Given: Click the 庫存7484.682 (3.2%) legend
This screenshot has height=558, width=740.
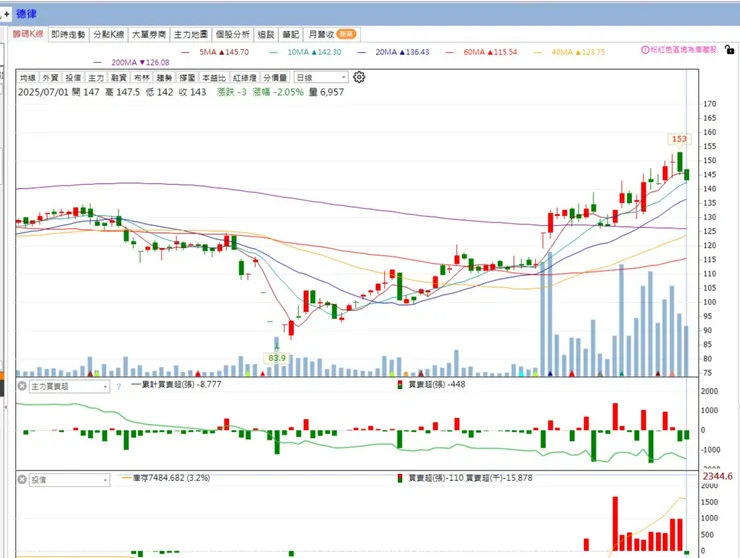Looking at the screenshot, I should coord(166,478).
